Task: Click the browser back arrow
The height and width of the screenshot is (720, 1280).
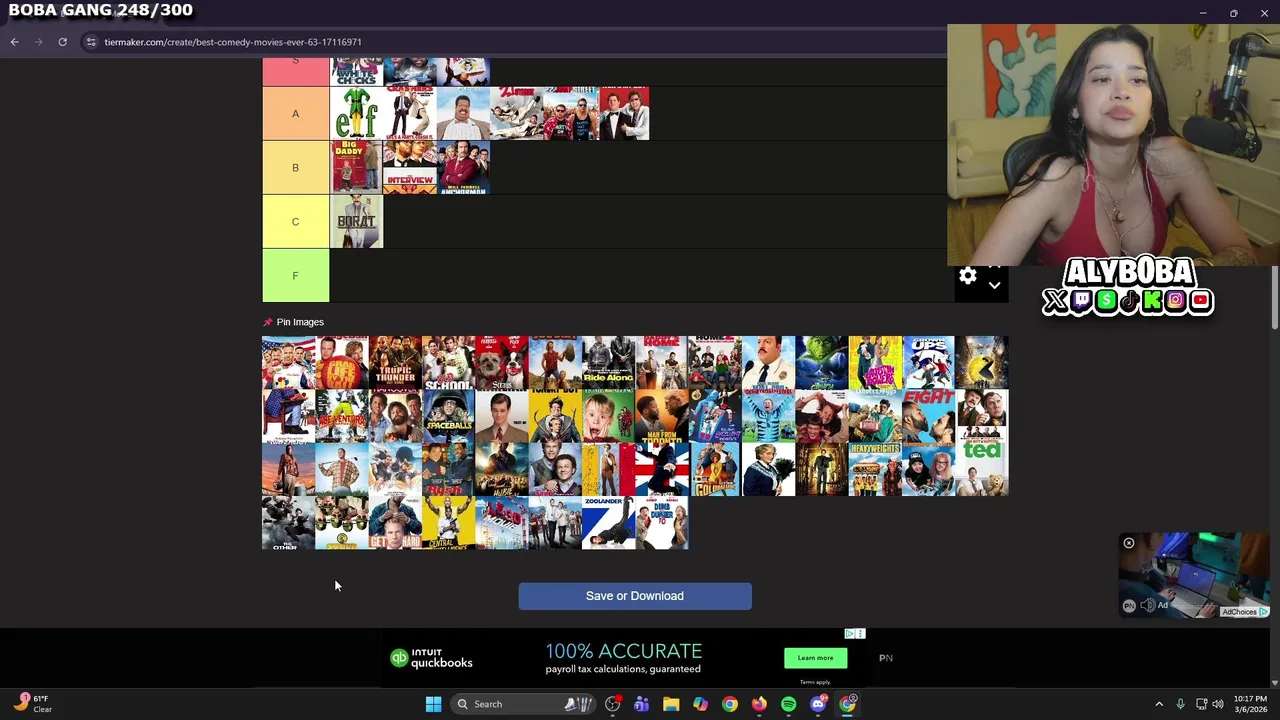Action: [14, 42]
